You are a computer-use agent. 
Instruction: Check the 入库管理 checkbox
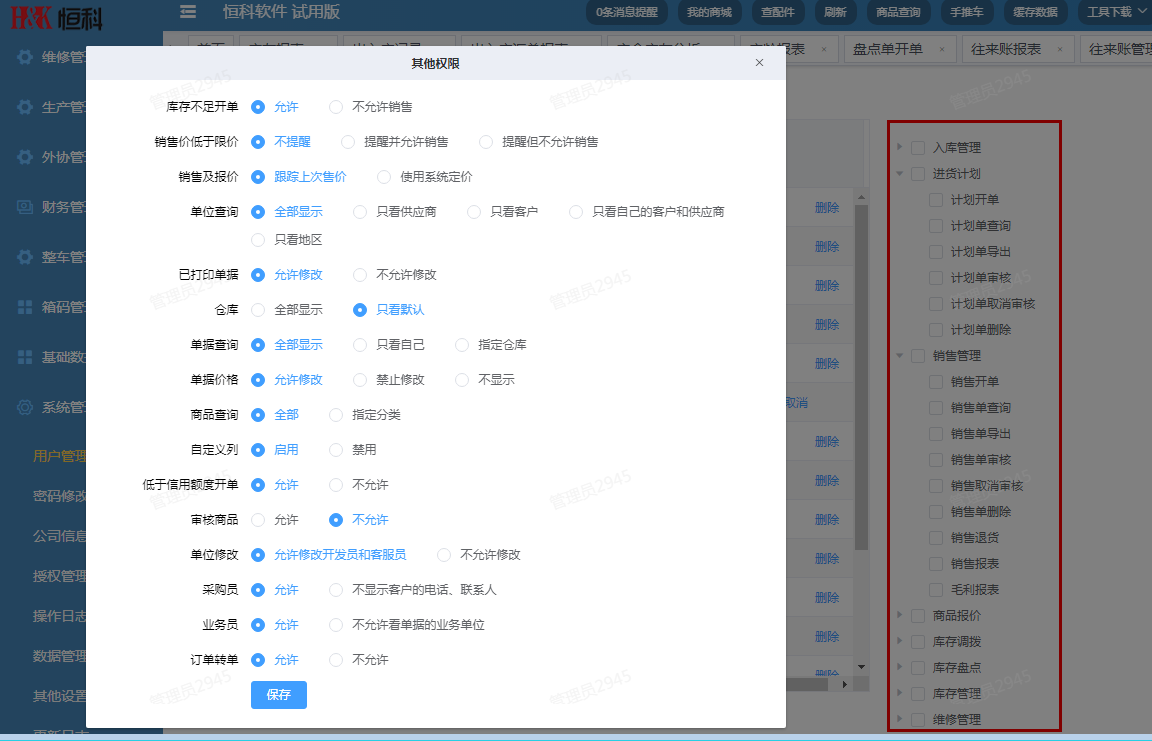point(918,146)
